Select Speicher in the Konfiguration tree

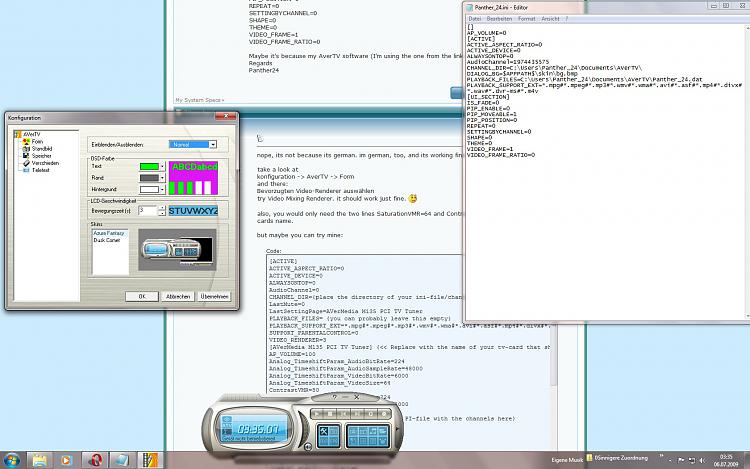click(x=41, y=156)
